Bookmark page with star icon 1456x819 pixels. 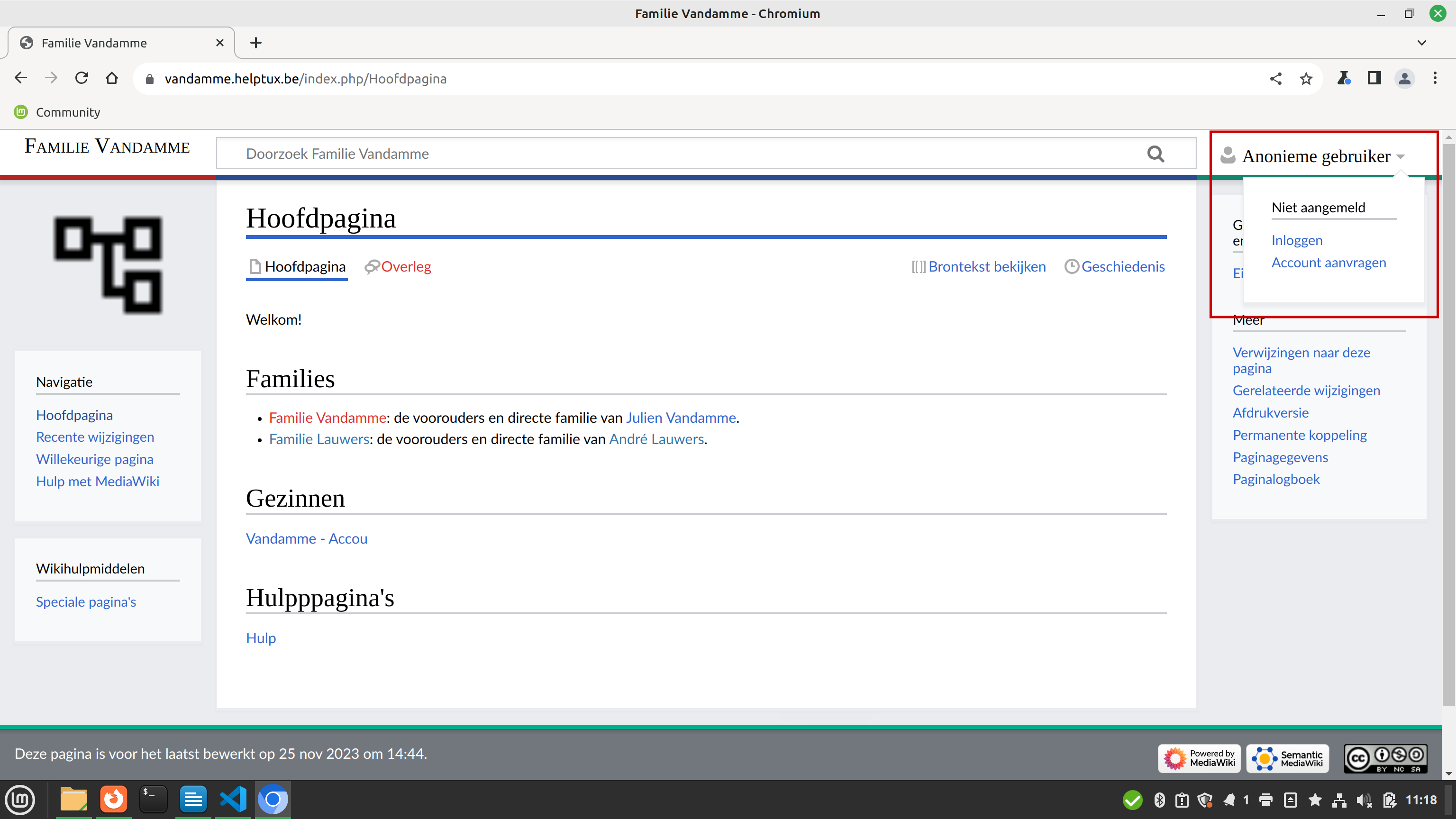point(1306,79)
